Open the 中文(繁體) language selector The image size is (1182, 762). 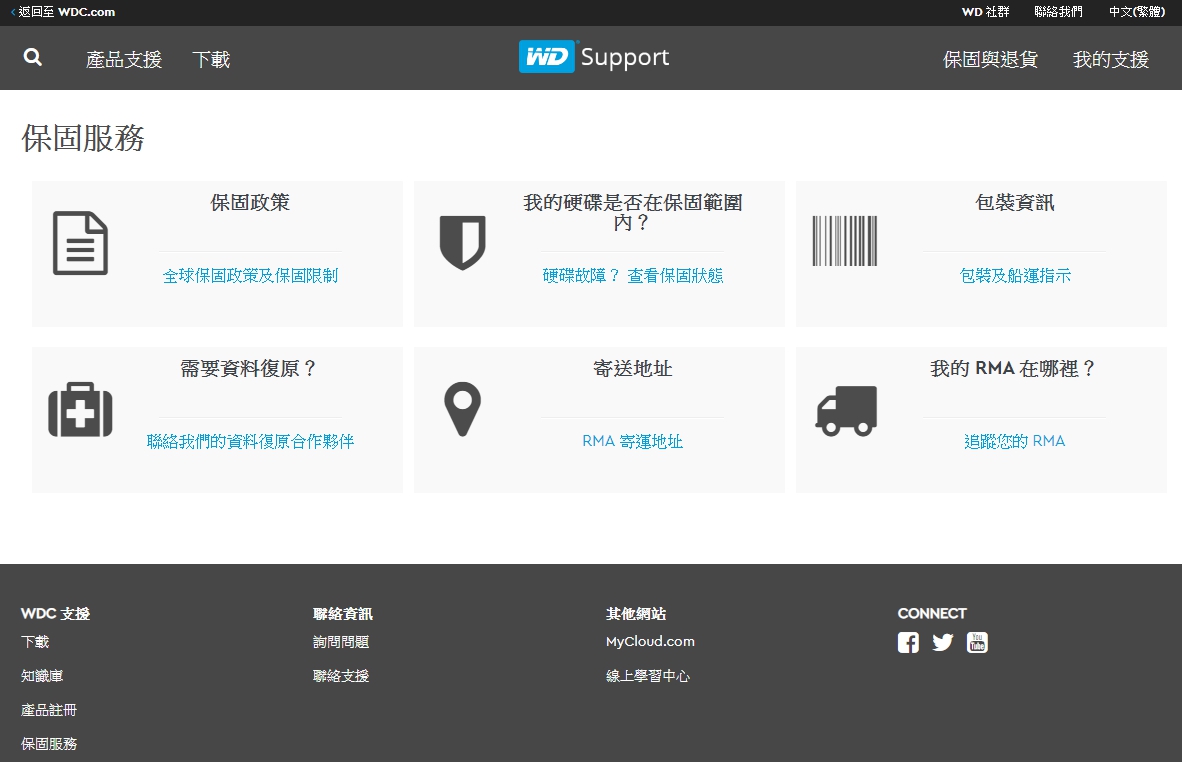pos(1137,12)
